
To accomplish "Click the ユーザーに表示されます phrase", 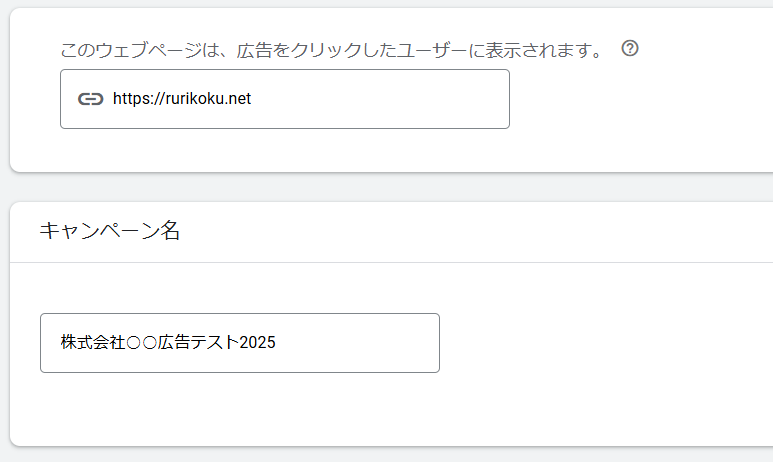I will point(493,50).
